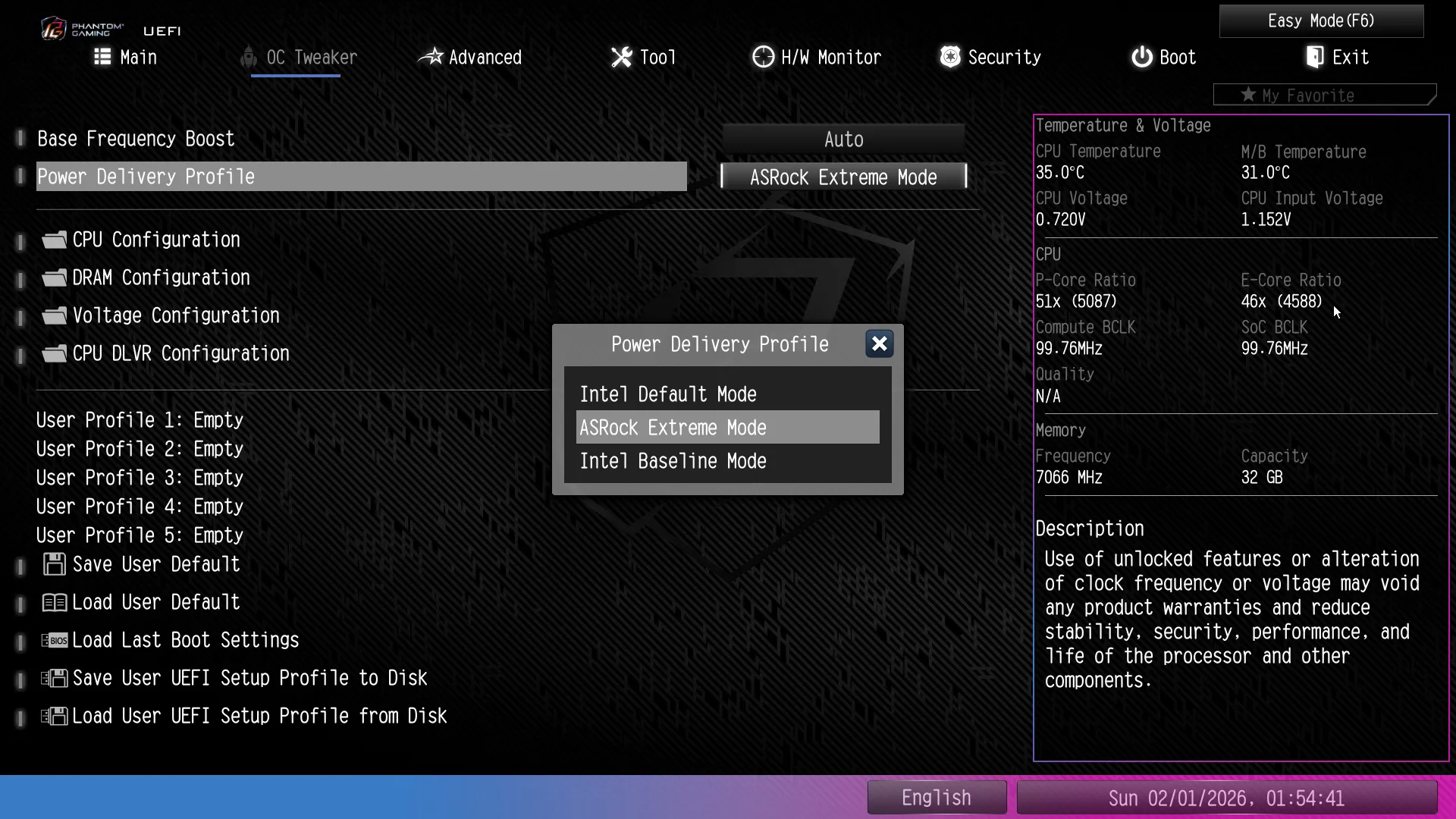Open Power Delivery Profile value dropdown

point(843,177)
